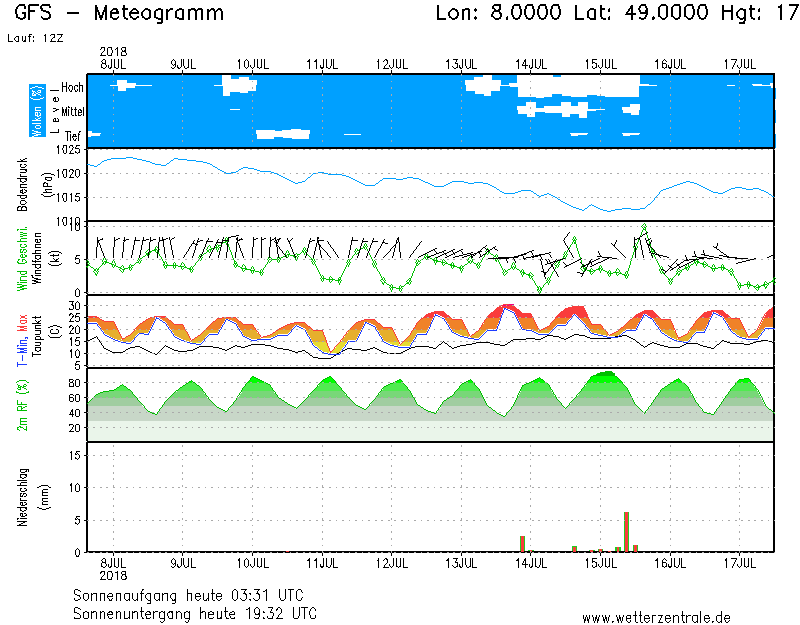This screenshot has width=800, height=625.
Task: Click the blue Wolken axis label
Action: [x=37, y=111]
